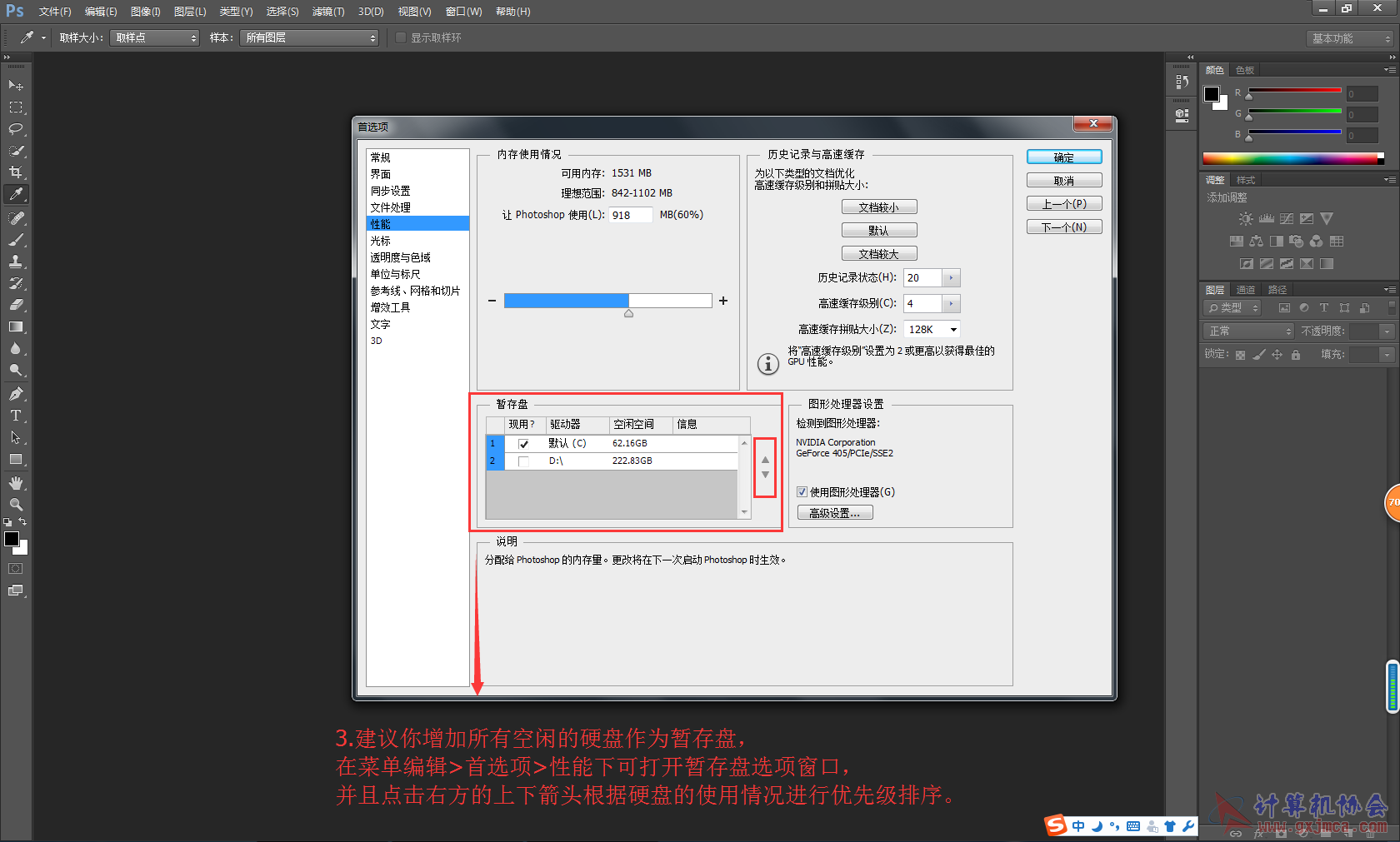This screenshot has height=842, width=1400.
Task: Open layer blend mode dropdown
Action: pyautogui.click(x=1248, y=331)
